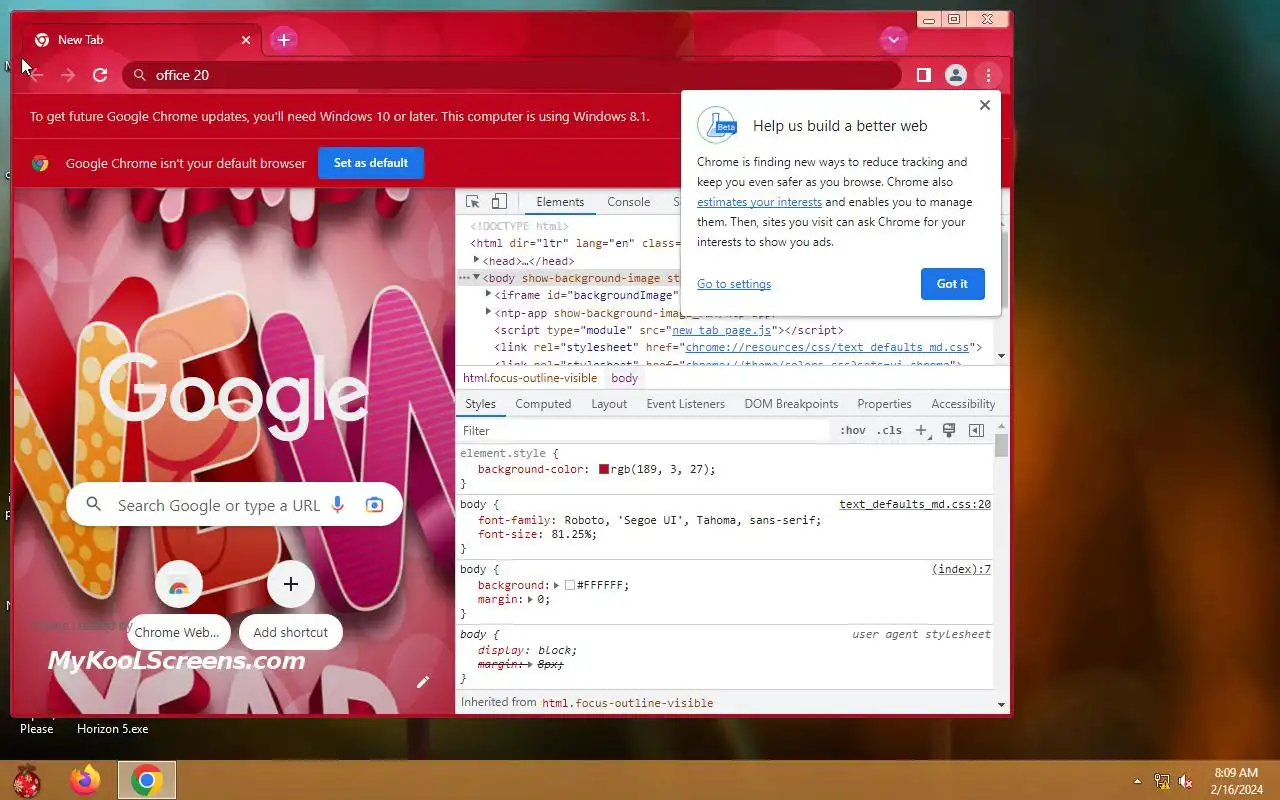Image resolution: width=1280 pixels, height=800 pixels.
Task: Click the ellipsis beside the body node
Action: click(464, 278)
